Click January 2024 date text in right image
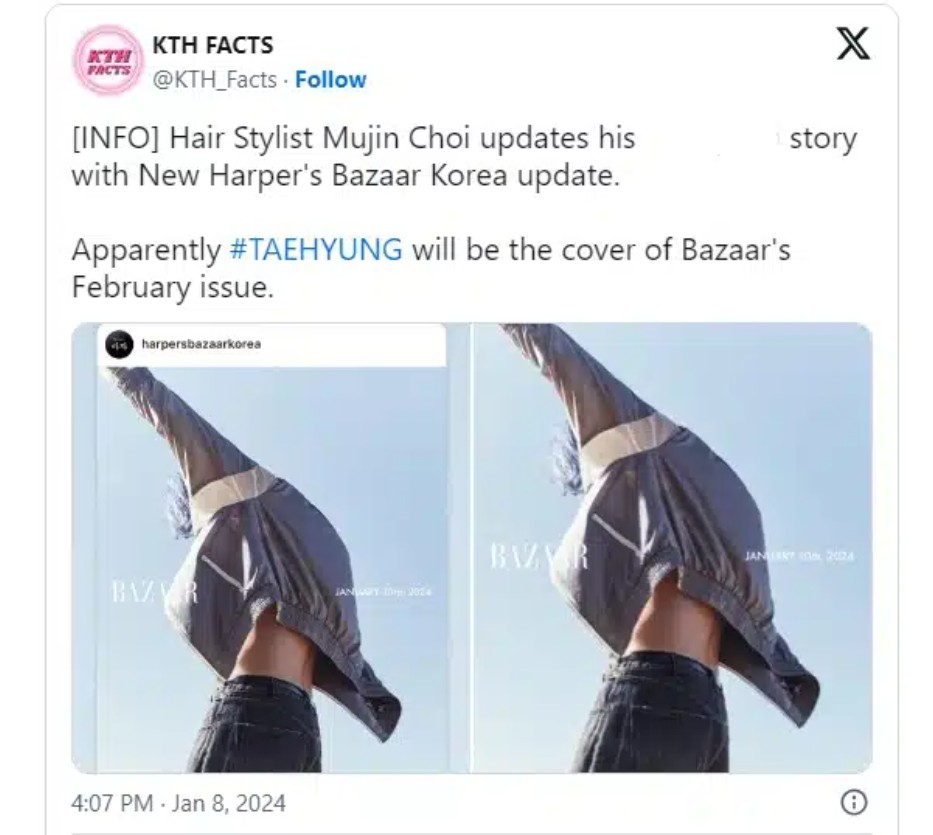The width and height of the screenshot is (933, 835). (799, 556)
